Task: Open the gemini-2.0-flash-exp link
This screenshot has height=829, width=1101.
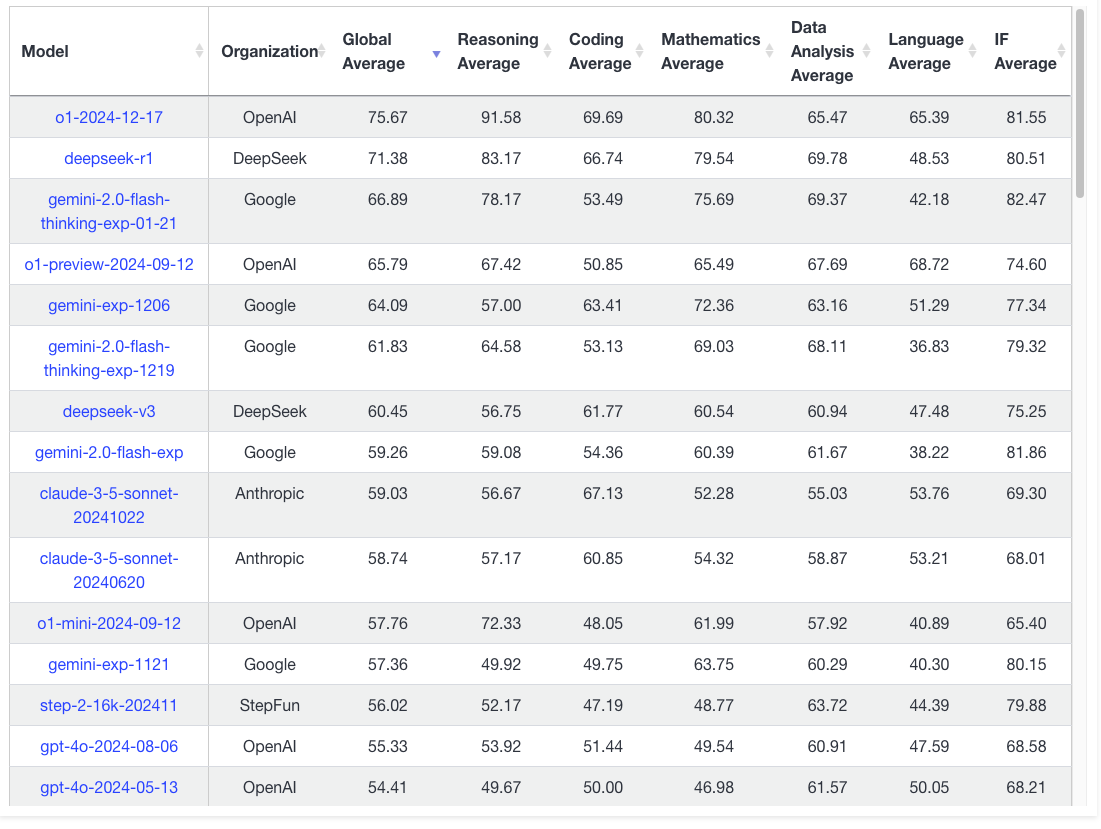Action: pos(109,453)
